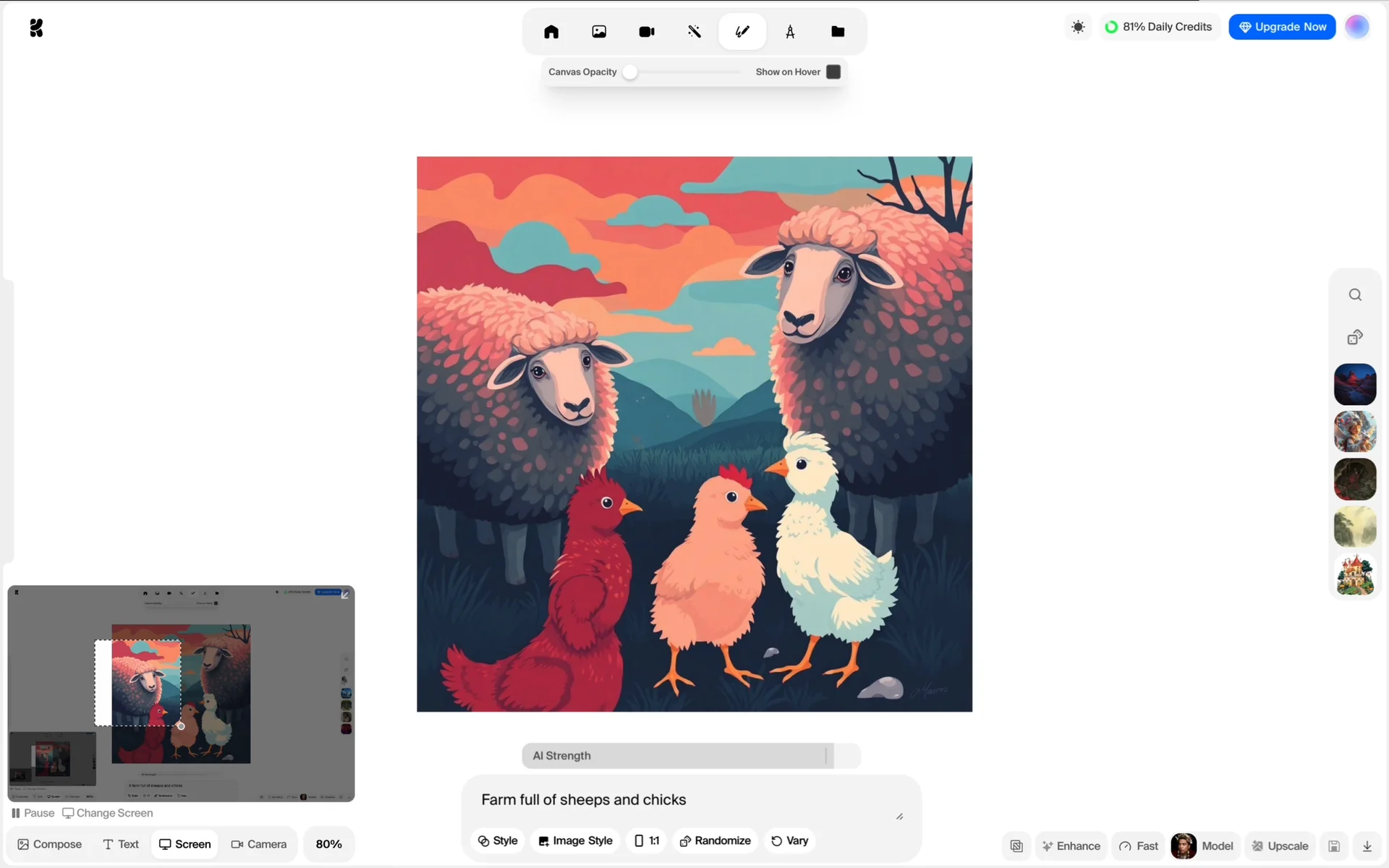Download the image with arrow icon
This screenshot has width=1389, height=868.
(1367, 846)
